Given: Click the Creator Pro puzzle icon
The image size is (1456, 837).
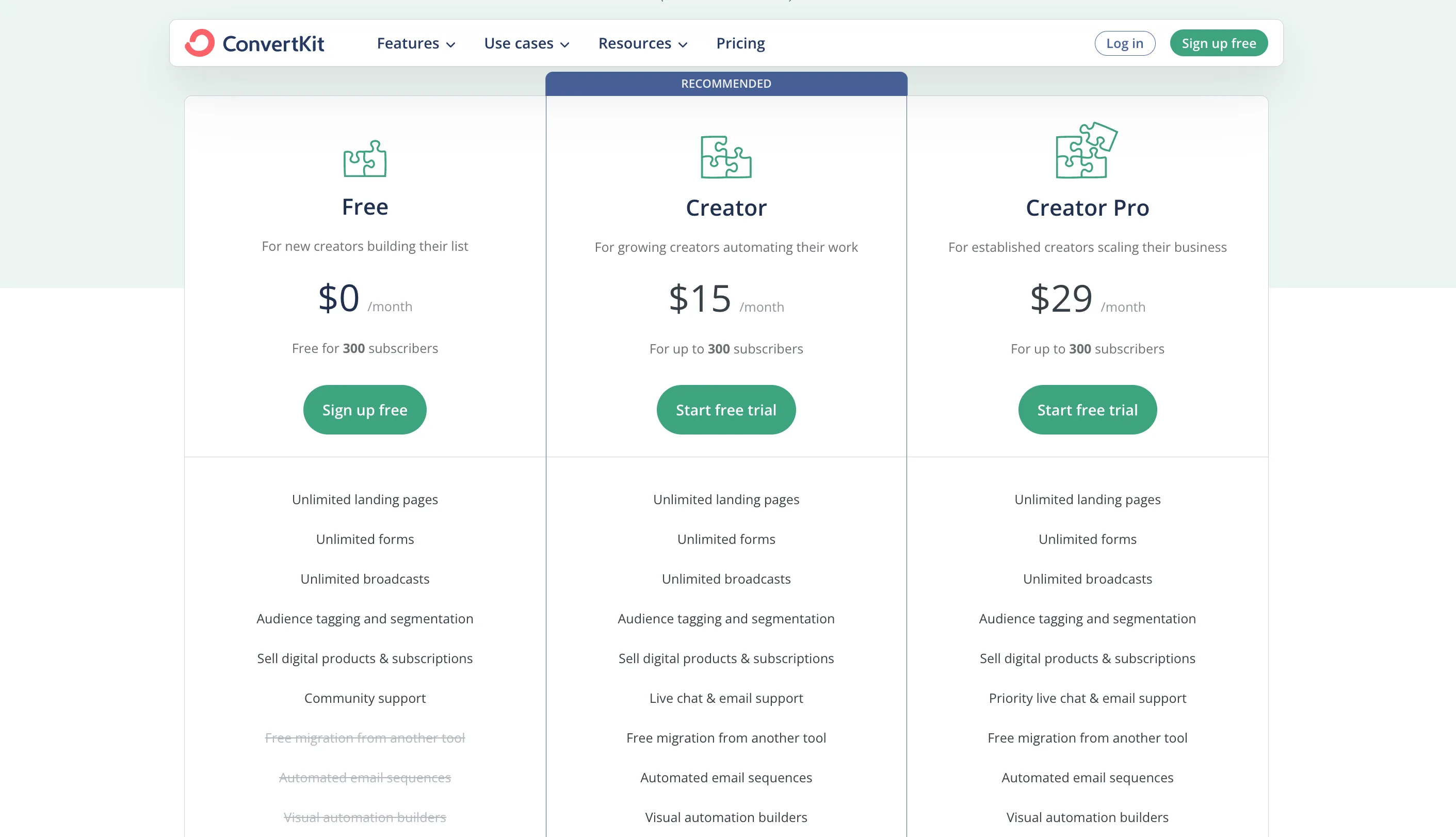Looking at the screenshot, I should [1087, 150].
